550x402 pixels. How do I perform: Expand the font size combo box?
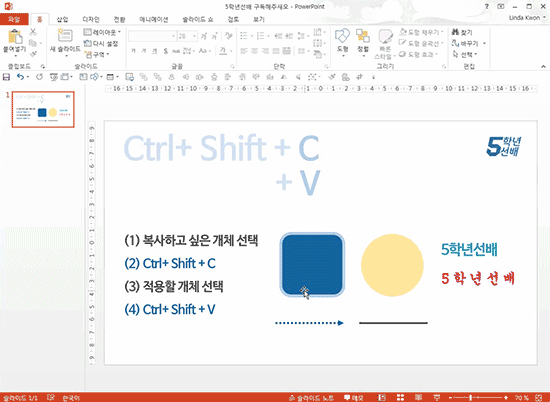(x=194, y=36)
